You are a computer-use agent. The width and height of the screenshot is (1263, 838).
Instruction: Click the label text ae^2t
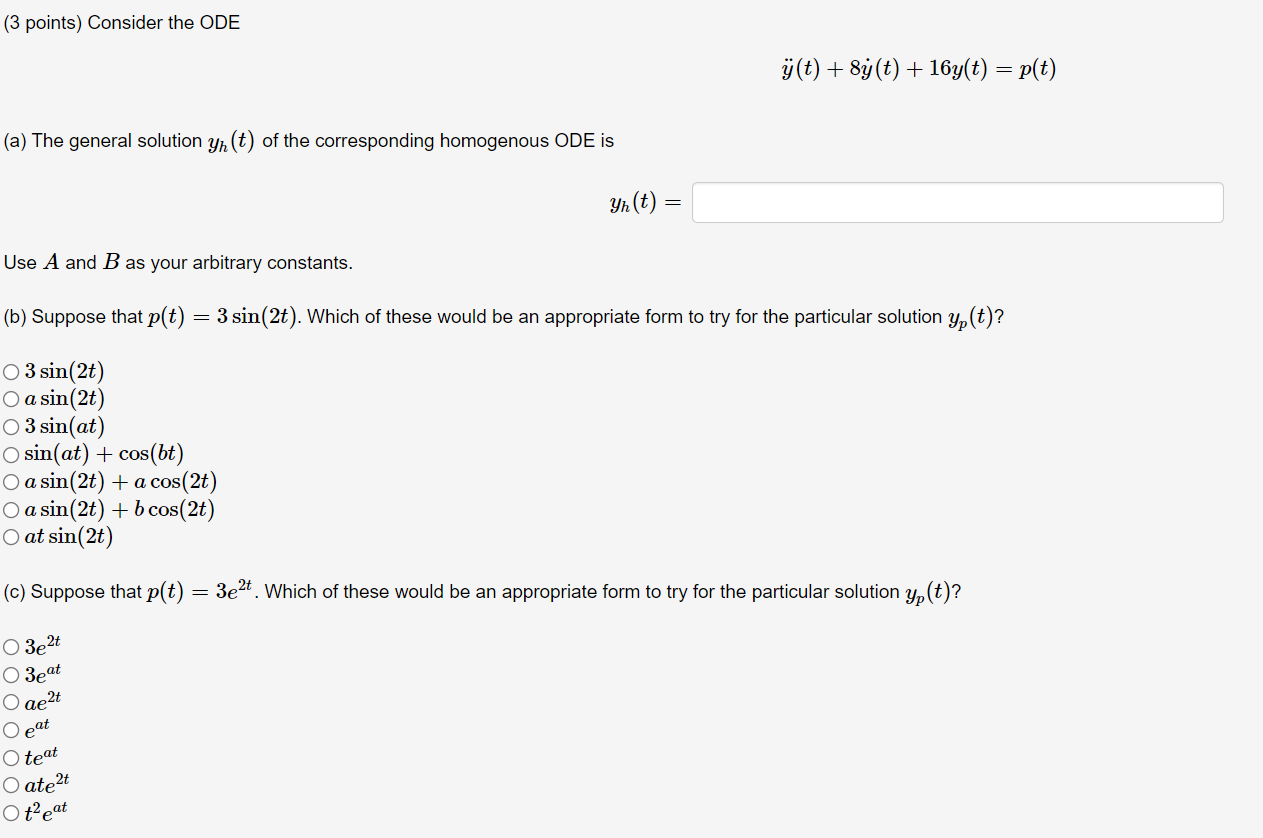[41, 701]
